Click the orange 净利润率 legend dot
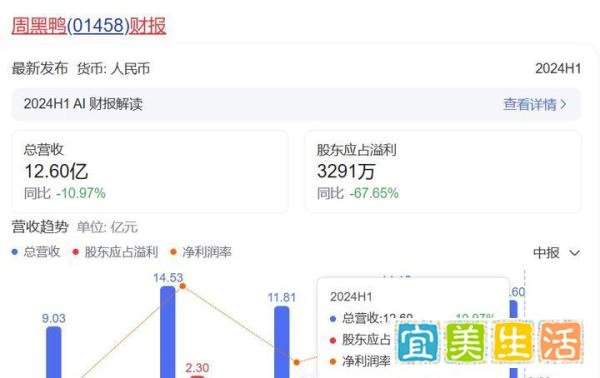Viewport: 600px width, 378px height. click(x=173, y=252)
